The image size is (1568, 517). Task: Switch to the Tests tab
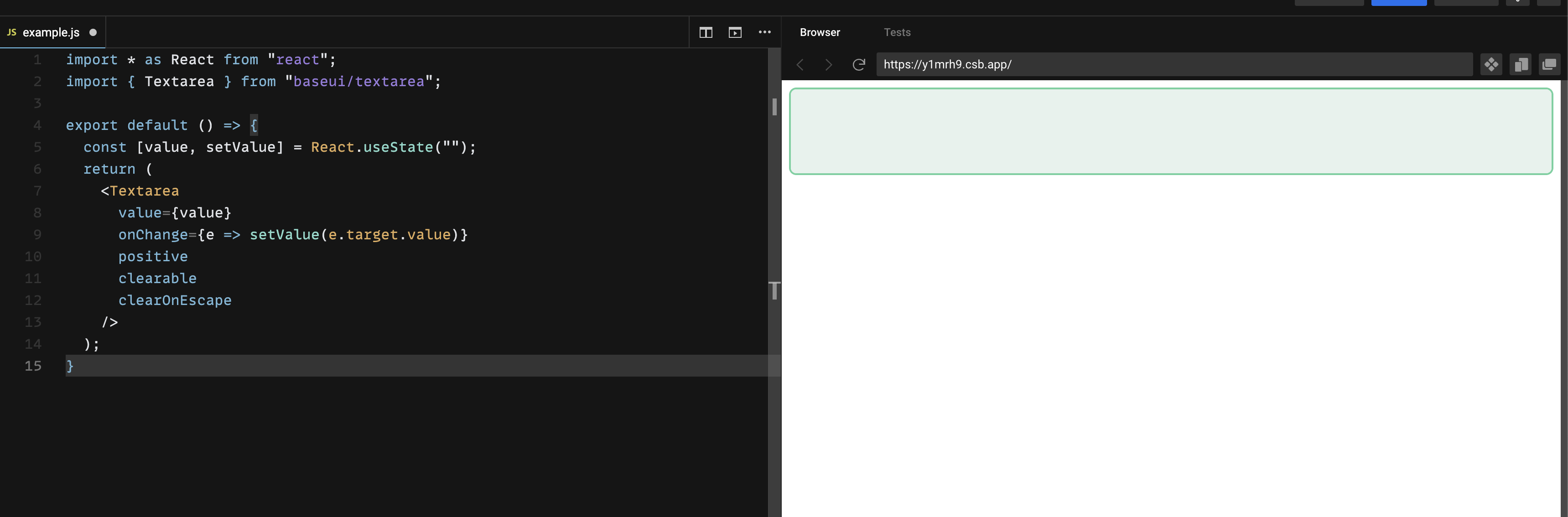point(897,32)
